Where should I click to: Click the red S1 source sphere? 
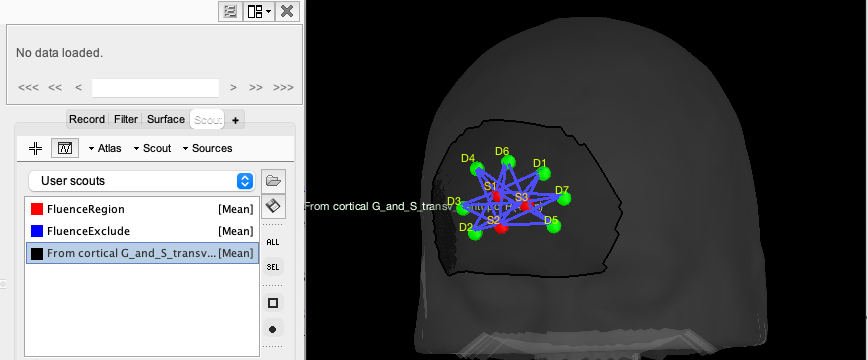click(x=497, y=196)
